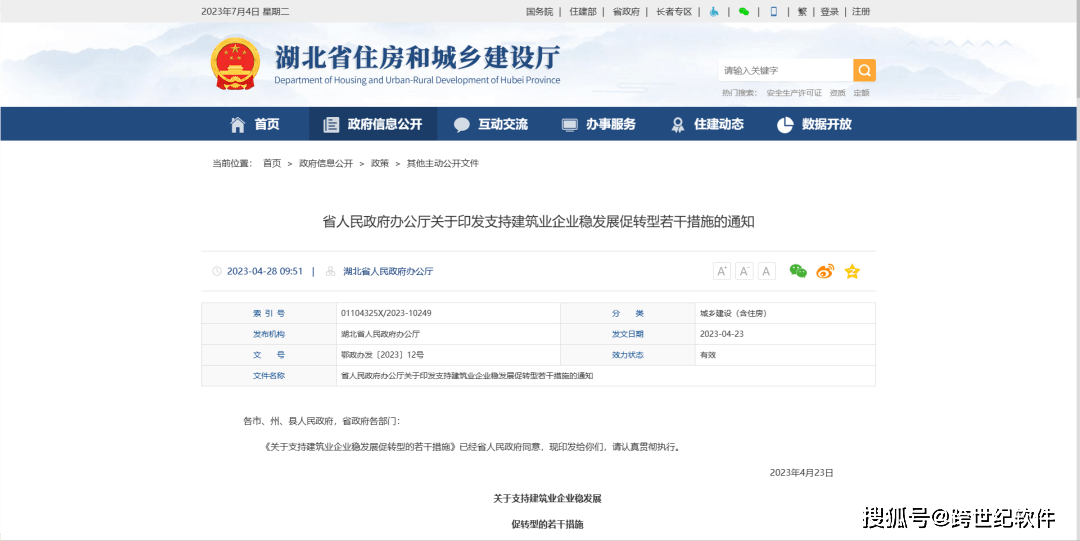1080x541 pixels.
Task: Click the source 湖北省人民政府办公厅 near date
Action: 388,272
